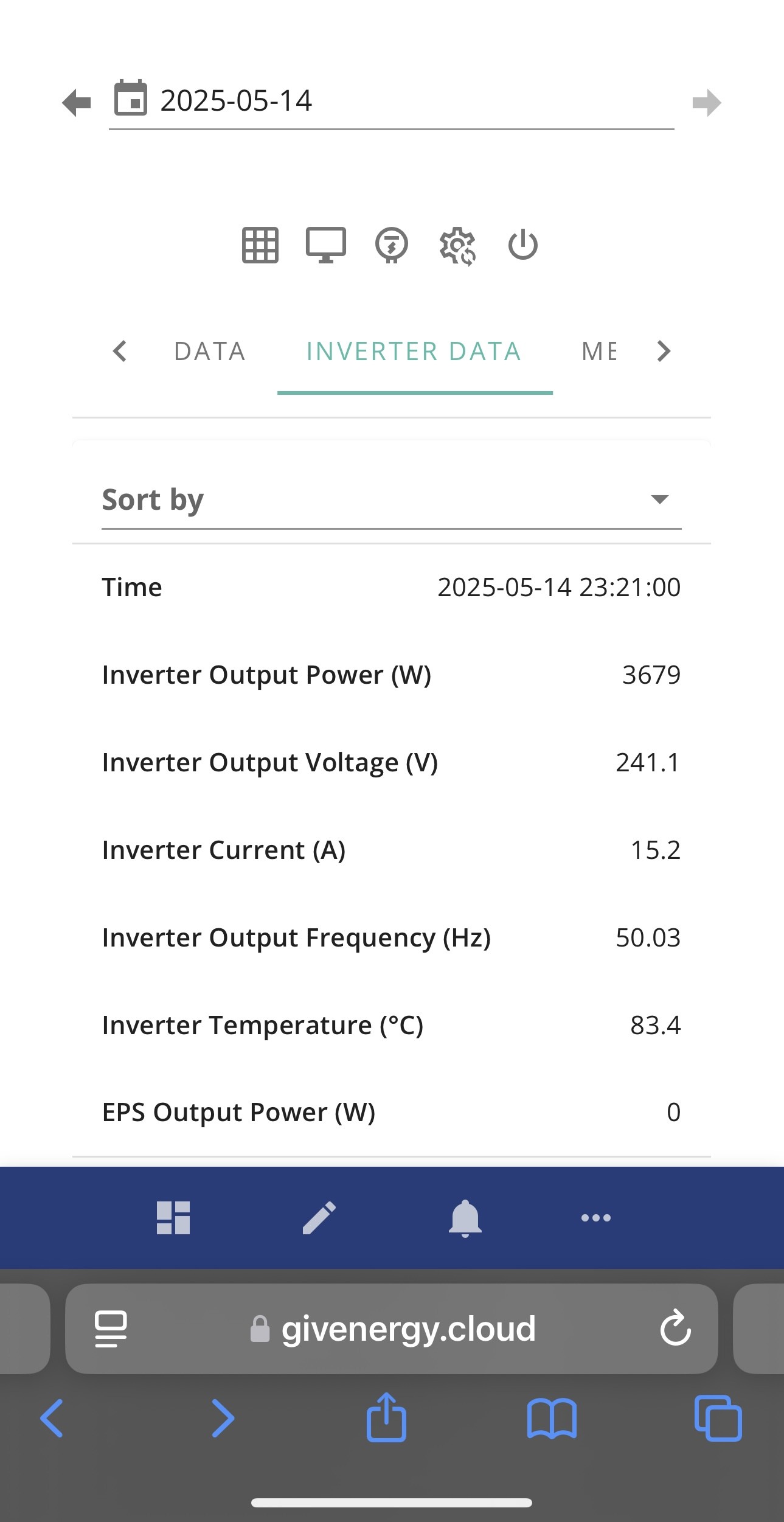Open the calendar date picker icon
784x1522 pixels.
click(x=131, y=97)
